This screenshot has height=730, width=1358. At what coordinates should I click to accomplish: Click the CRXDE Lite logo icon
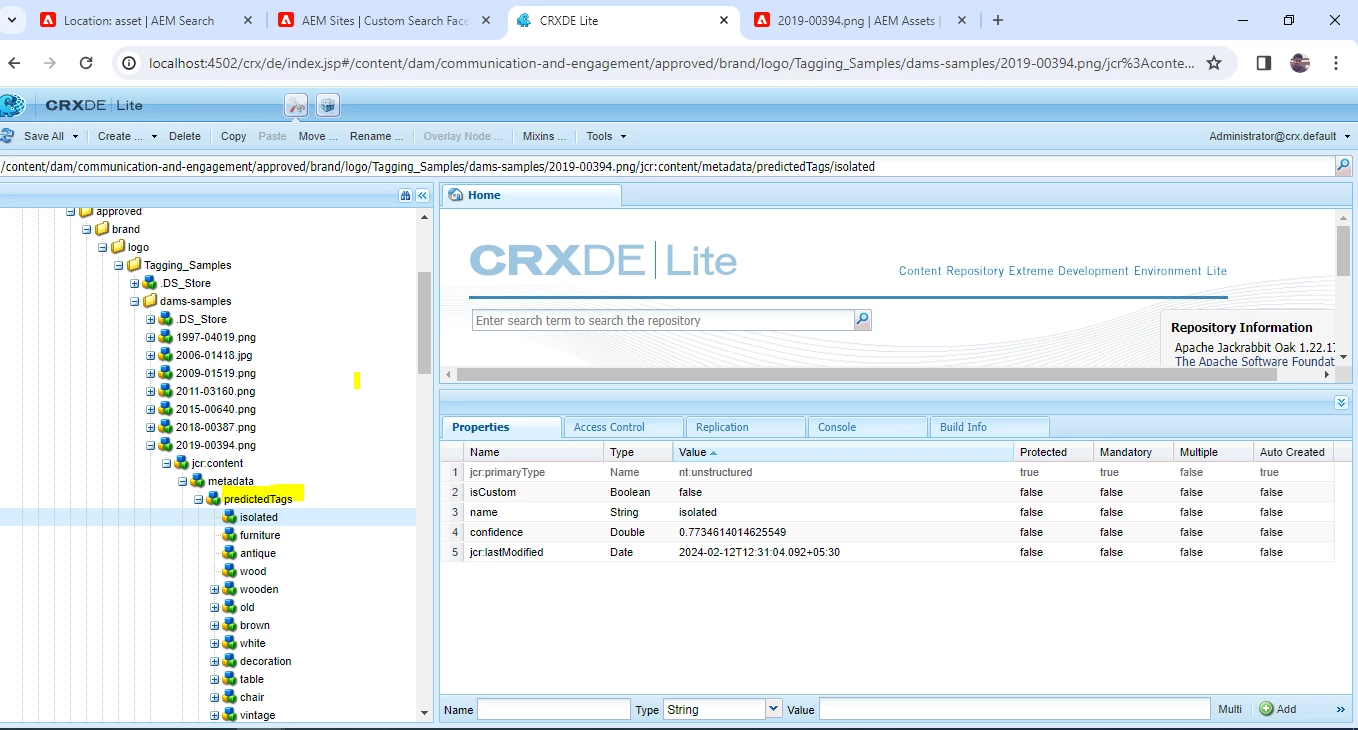click(11, 105)
